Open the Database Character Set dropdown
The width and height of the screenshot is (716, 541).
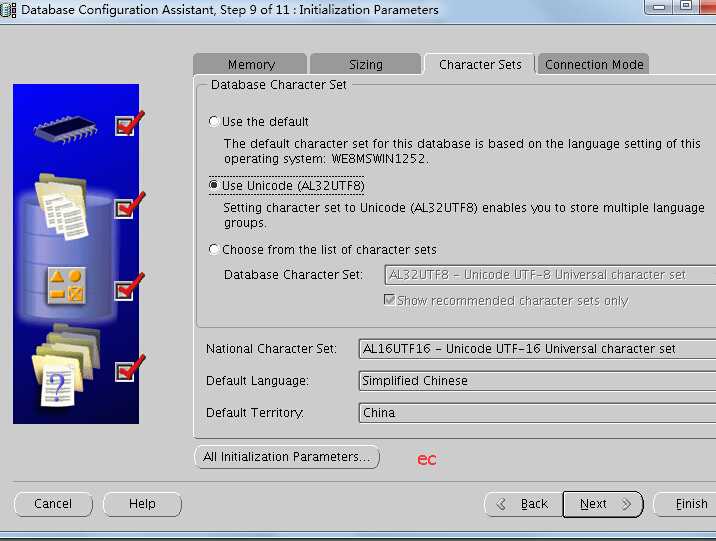pos(550,274)
